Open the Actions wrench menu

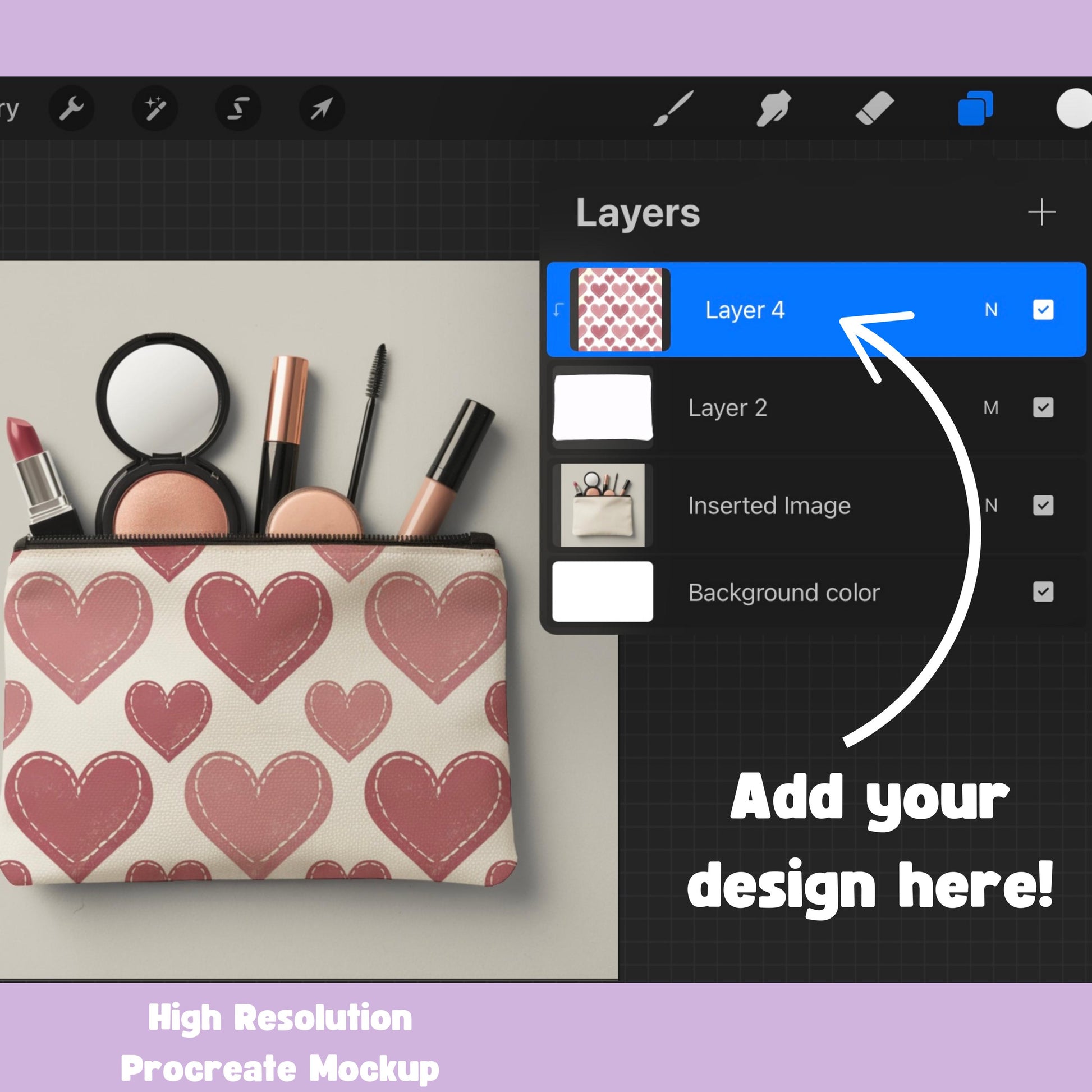(71, 108)
